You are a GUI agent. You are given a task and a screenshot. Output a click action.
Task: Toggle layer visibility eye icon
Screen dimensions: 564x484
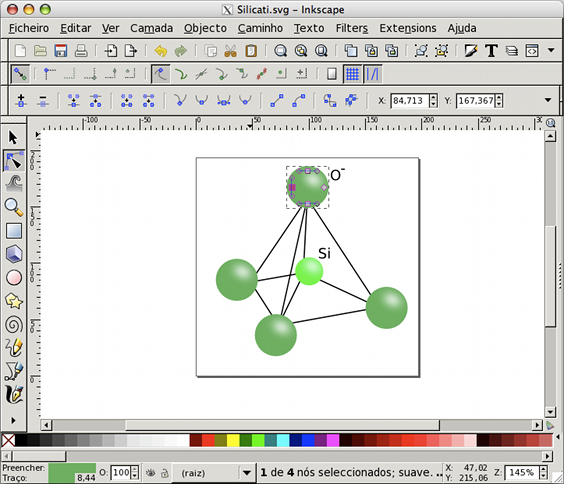(x=150, y=472)
